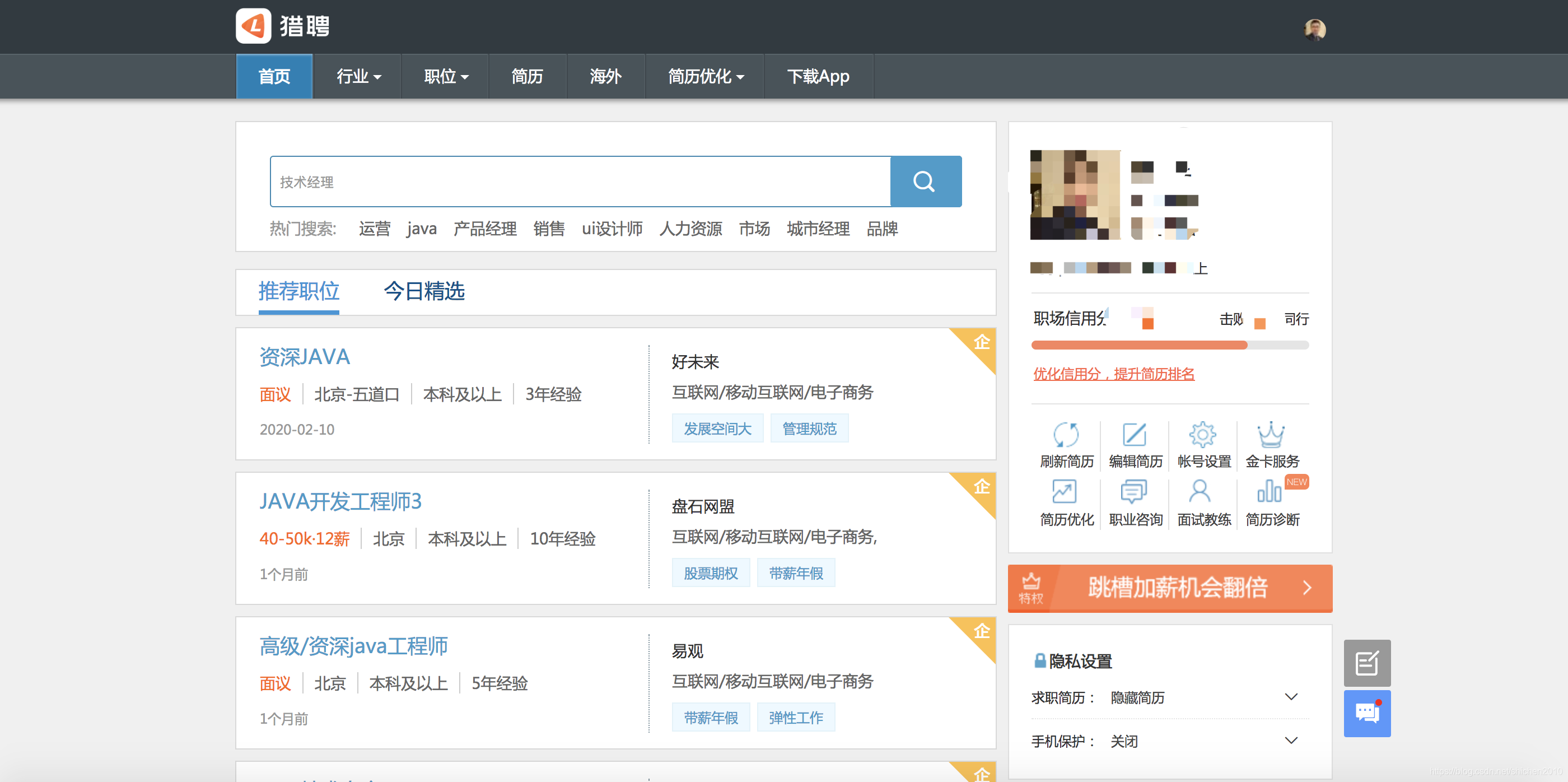Expand the 行业 dropdown menu
The width and height of the screenshot is (1568, 782).
pos(358,76)
